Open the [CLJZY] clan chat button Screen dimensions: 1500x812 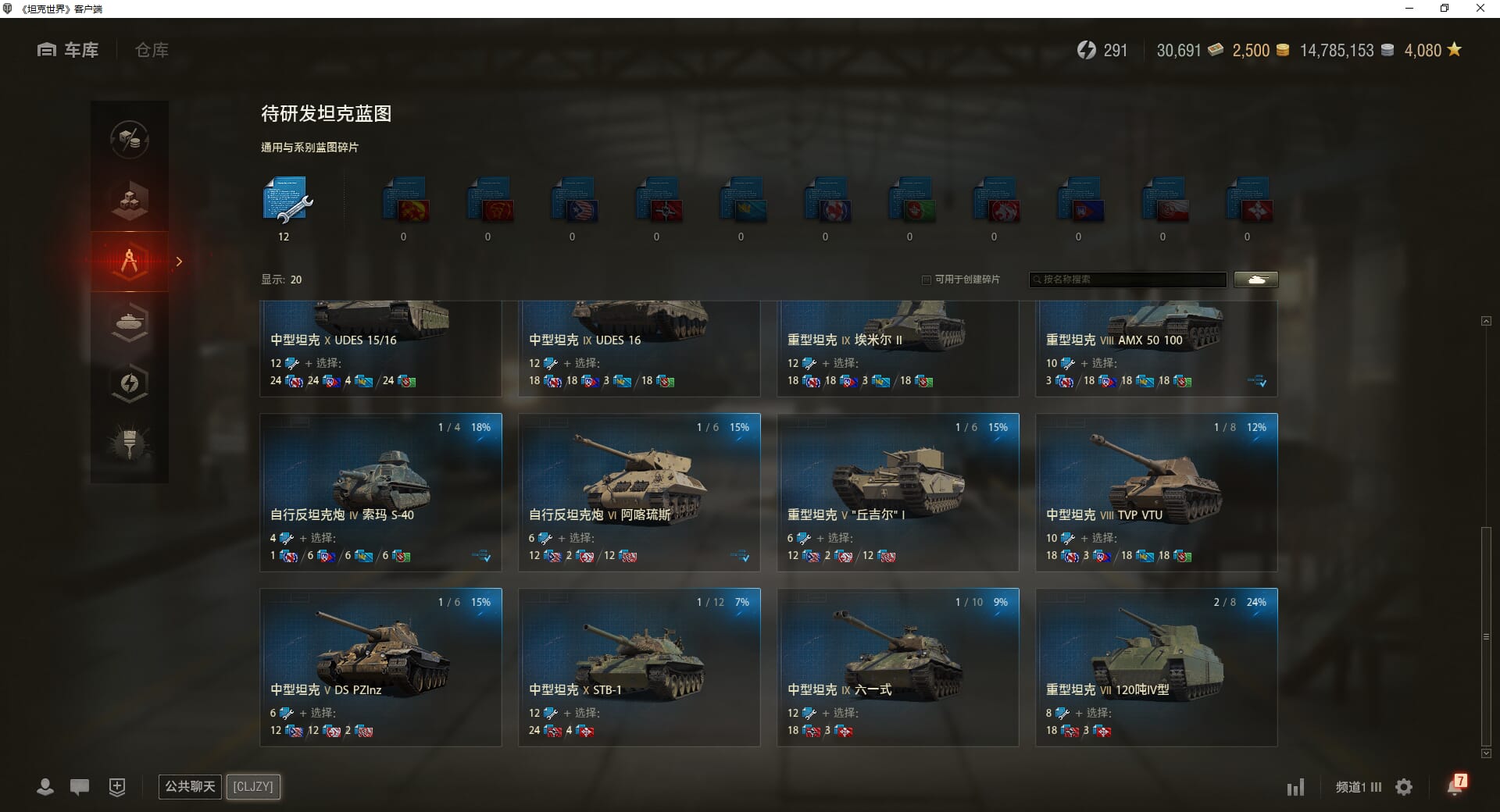pyautogui.click(x=253, y=786)
